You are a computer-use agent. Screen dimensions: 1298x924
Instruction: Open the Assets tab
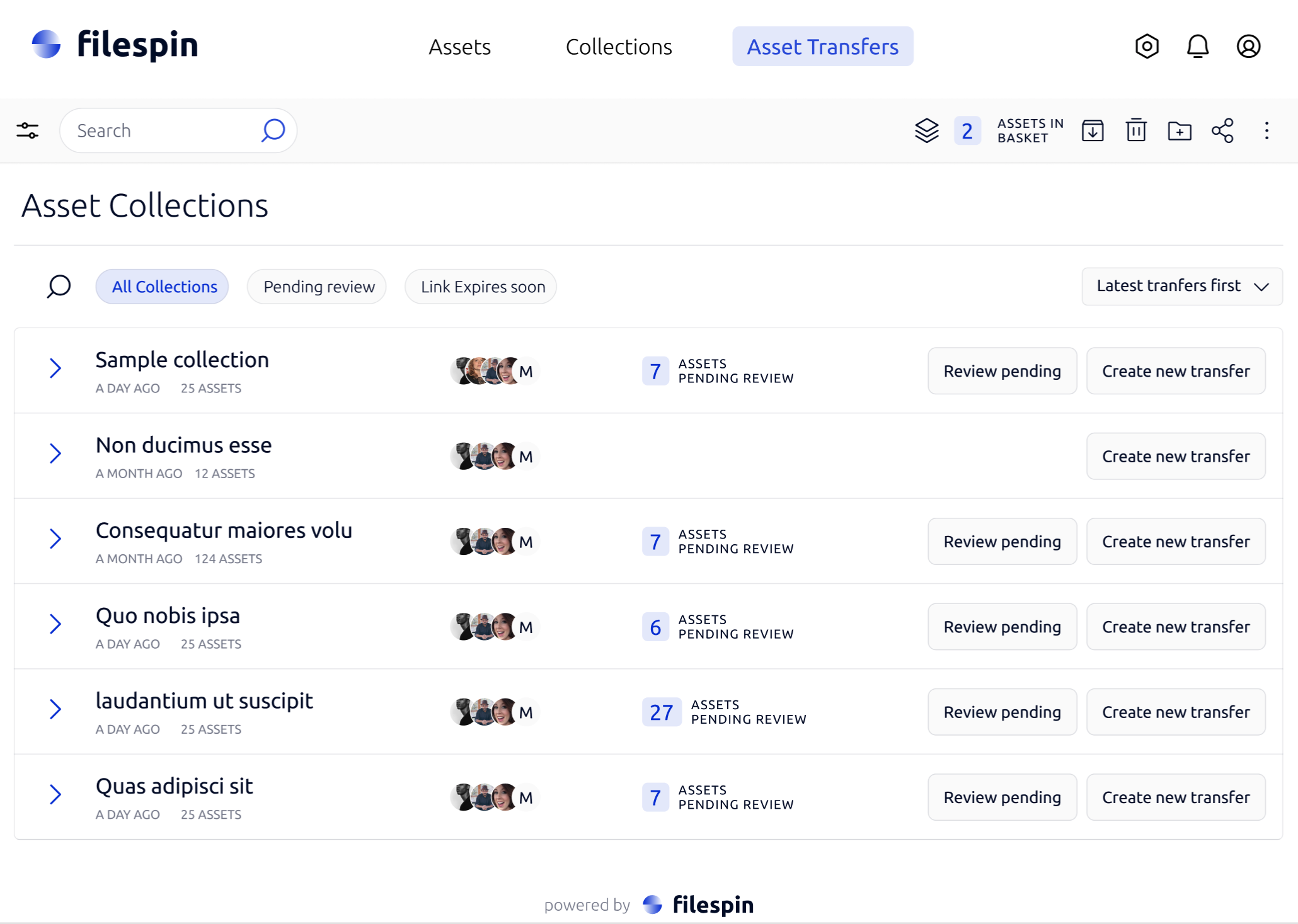coord(459,47)
